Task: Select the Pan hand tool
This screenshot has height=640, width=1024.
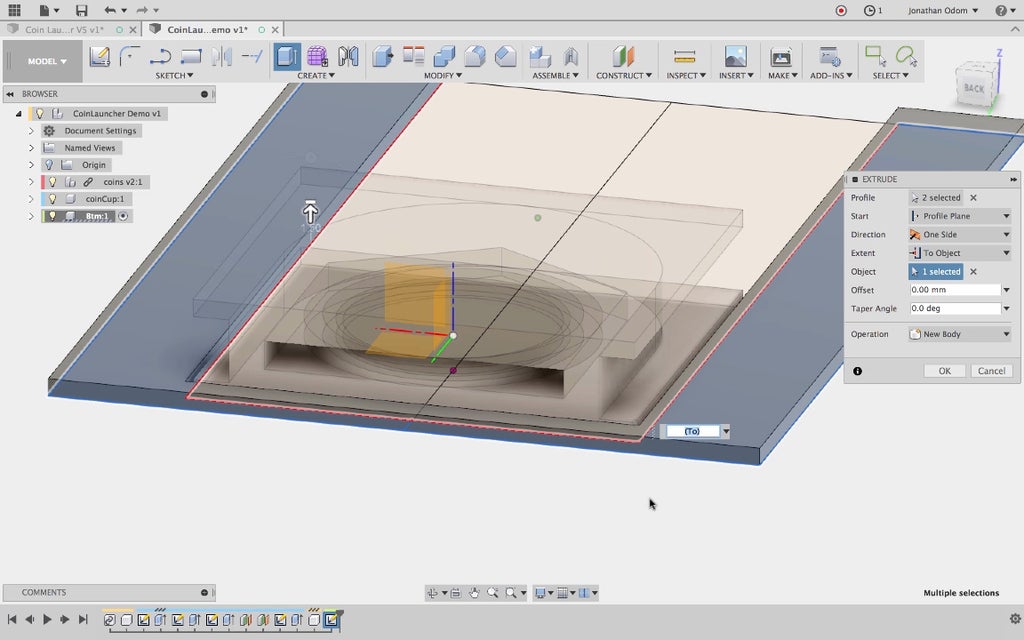Action: tap(474, 593)
